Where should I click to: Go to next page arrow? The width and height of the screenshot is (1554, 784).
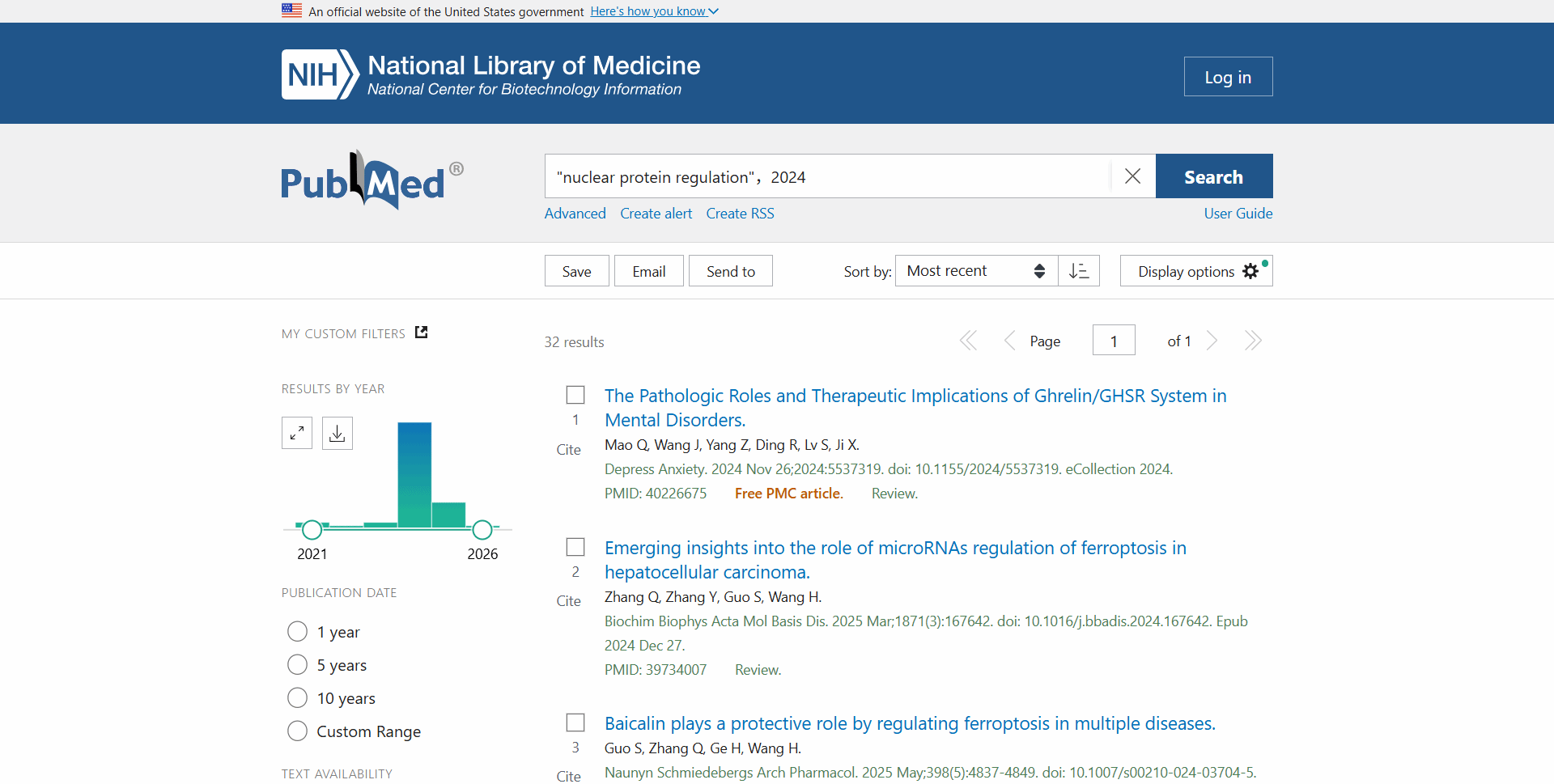[x=1212, y=341]
